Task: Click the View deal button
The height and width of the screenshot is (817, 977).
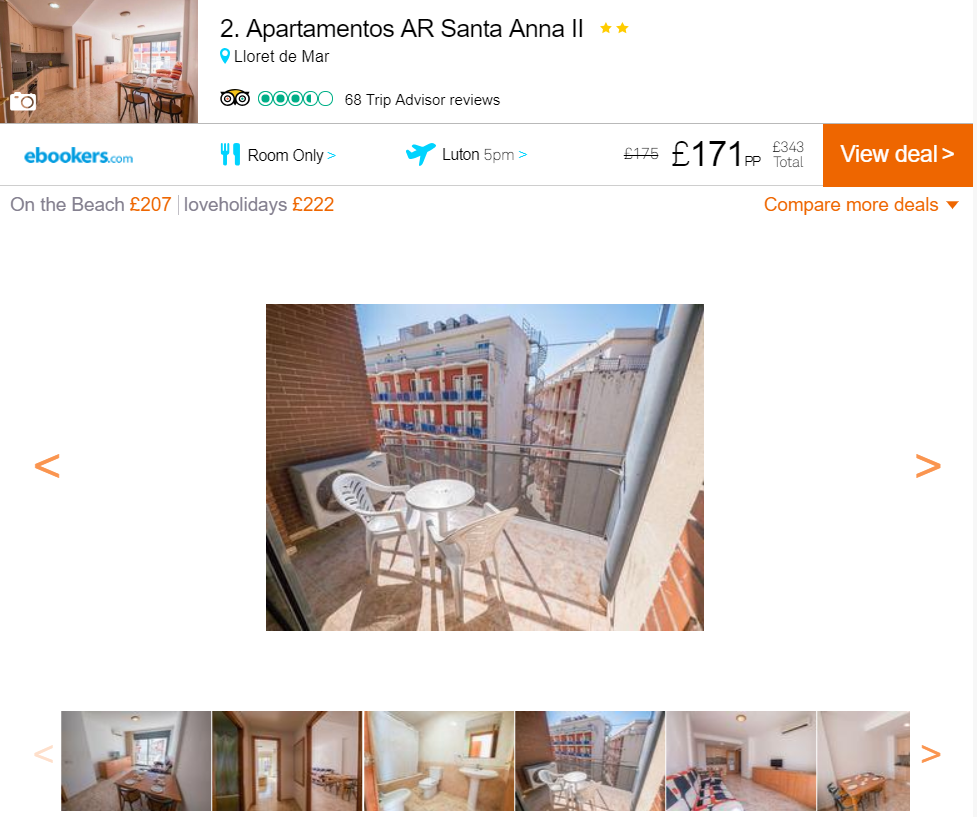Action: tap(897, 155)
